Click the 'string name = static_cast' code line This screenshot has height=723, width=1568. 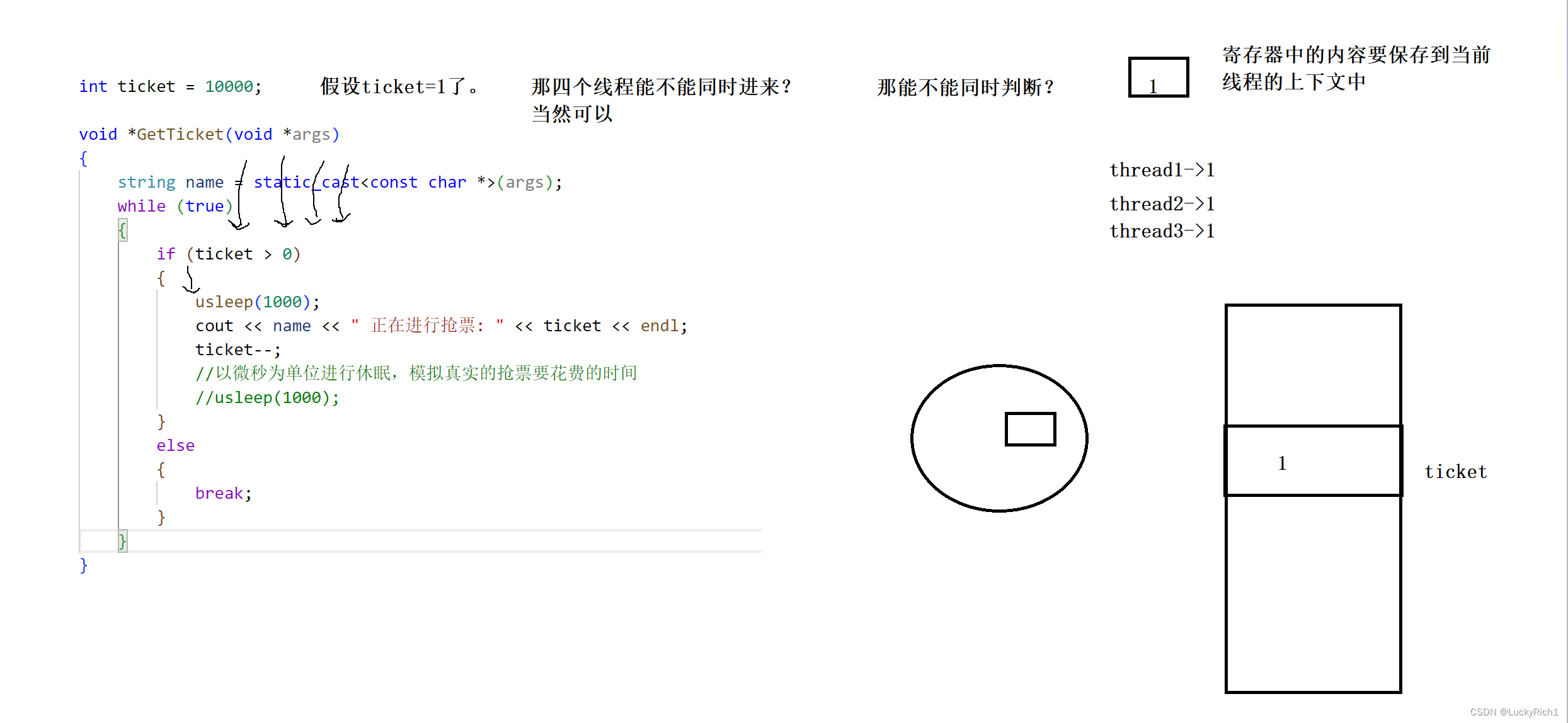point(340,182)
